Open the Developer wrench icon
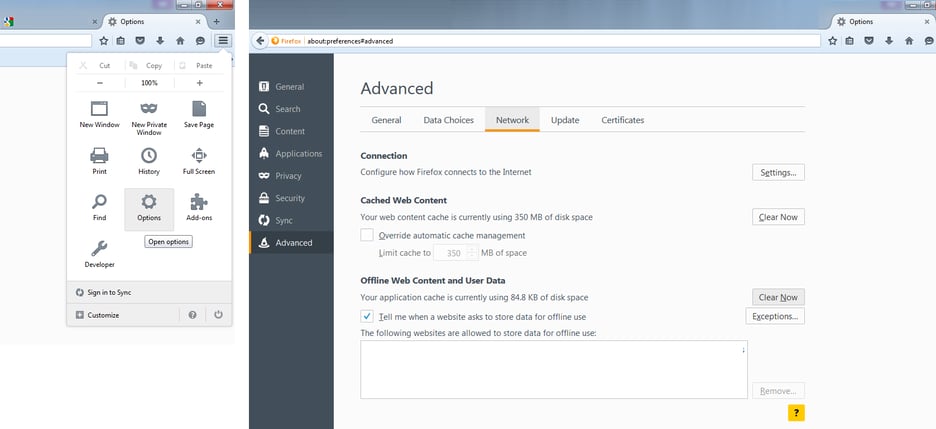Image resolution: width=936 pixels, height=429 pixels. (x=99, y=248)
